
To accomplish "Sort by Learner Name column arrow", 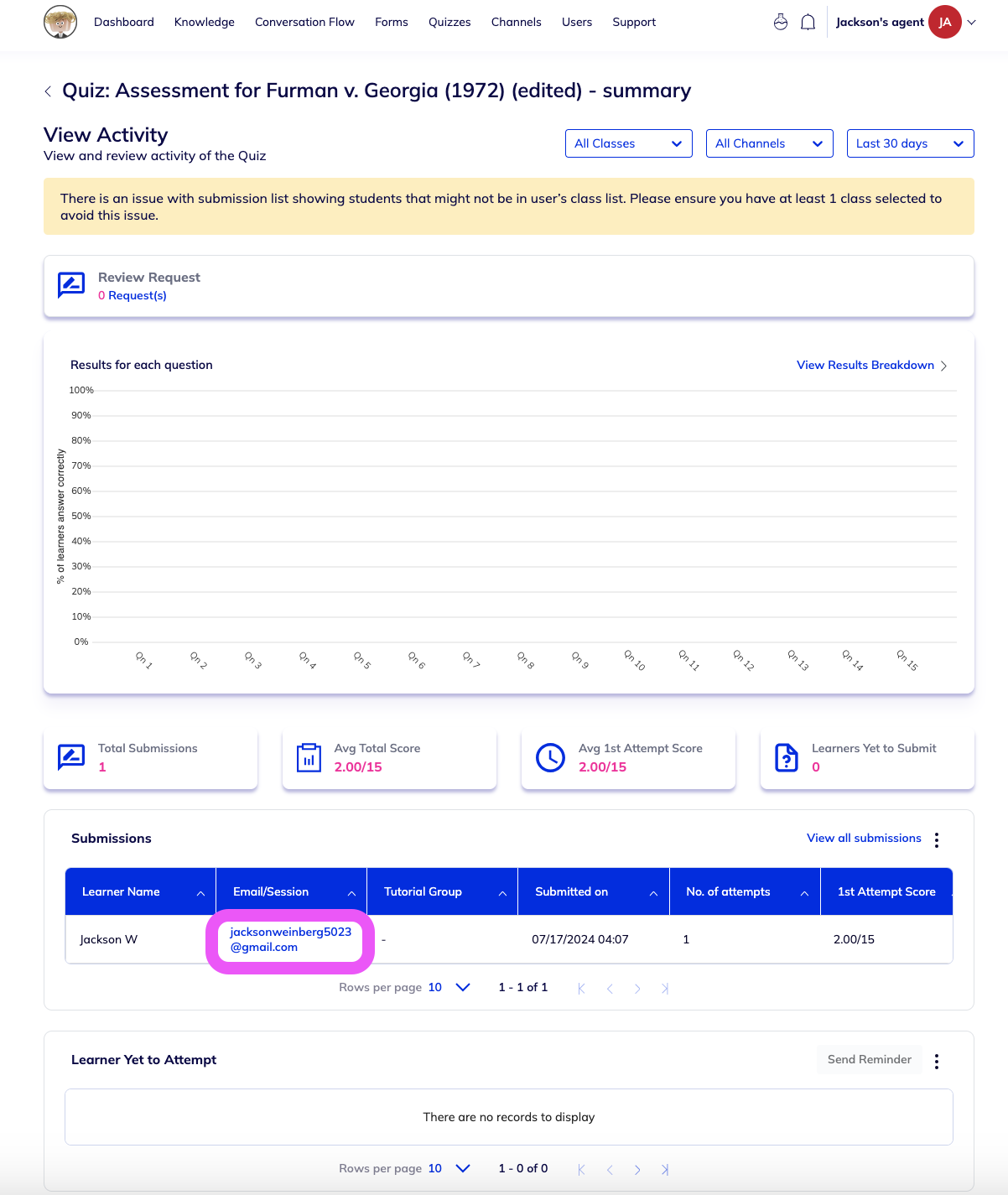I will pyautogui.click(x=200, y=893).
